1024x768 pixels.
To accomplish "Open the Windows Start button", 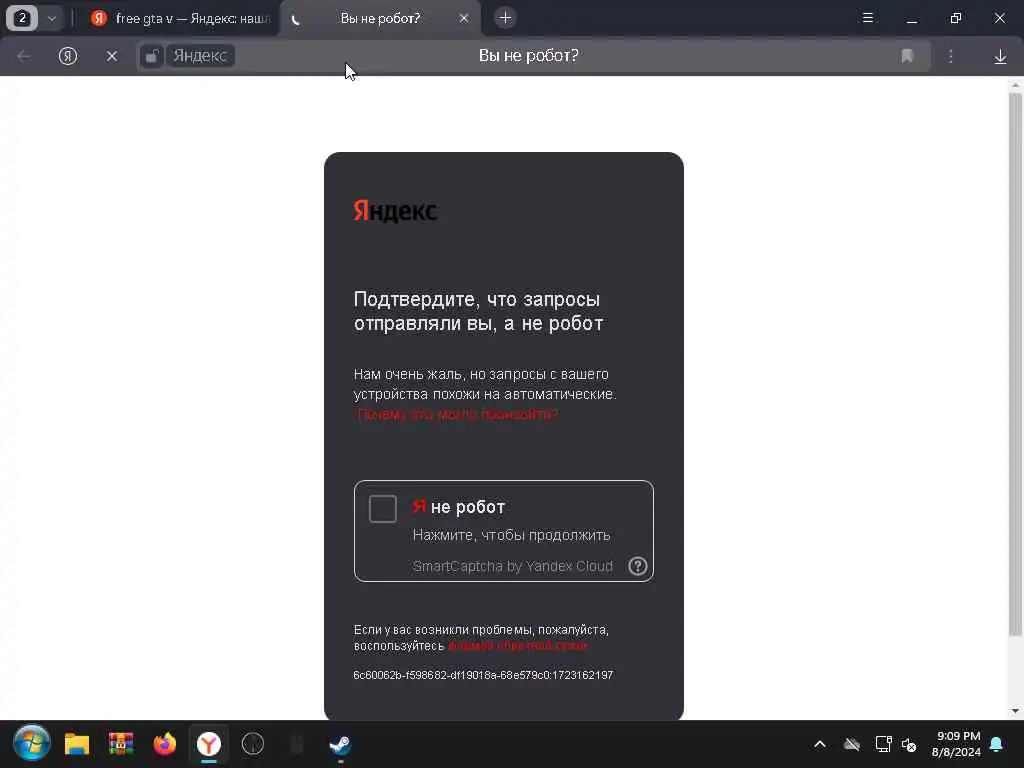I will click(x=31, y=744).
